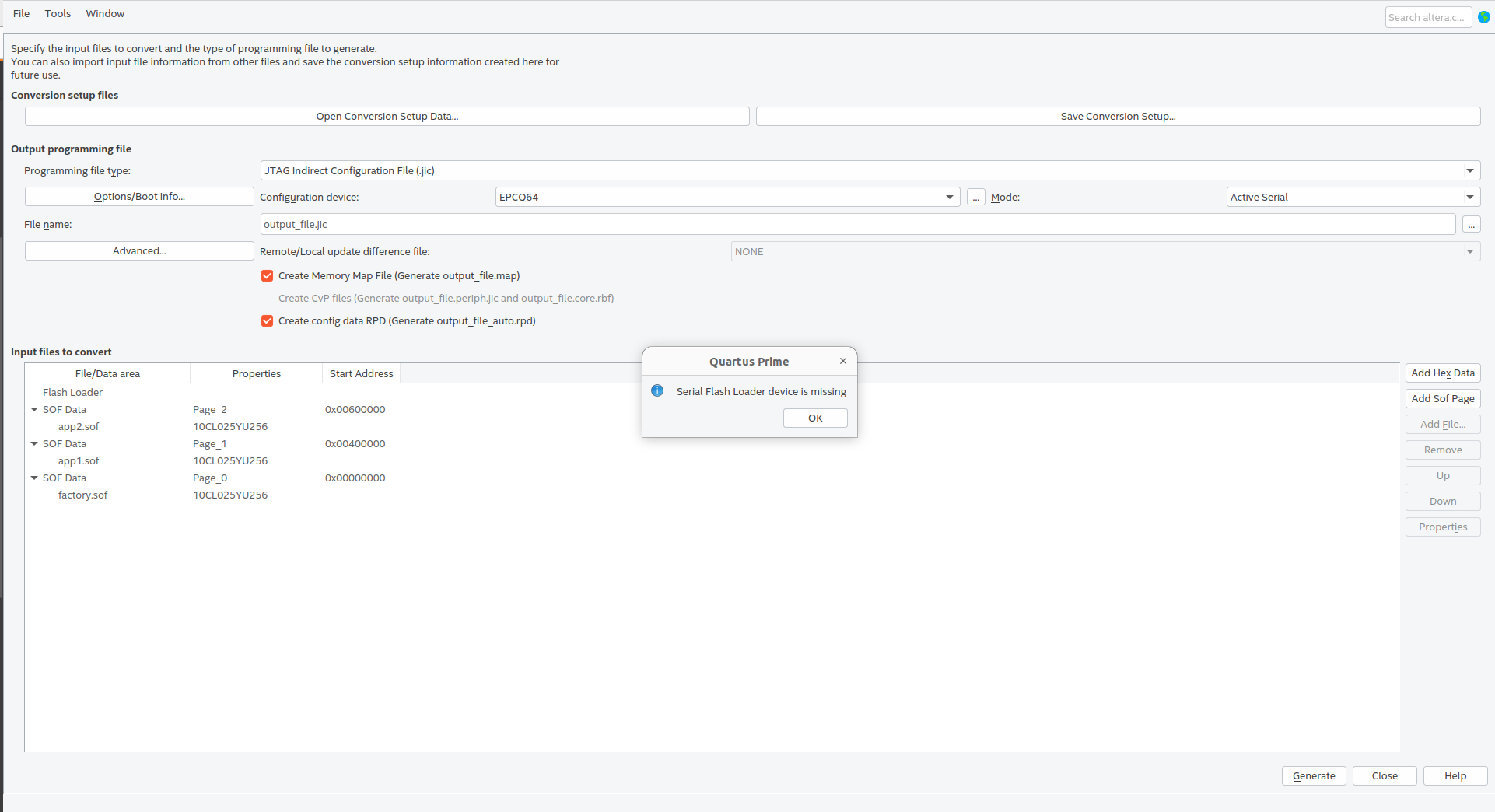Click Open Conversion Setup Data button
1495x812 pixels.
coord(387,117)
